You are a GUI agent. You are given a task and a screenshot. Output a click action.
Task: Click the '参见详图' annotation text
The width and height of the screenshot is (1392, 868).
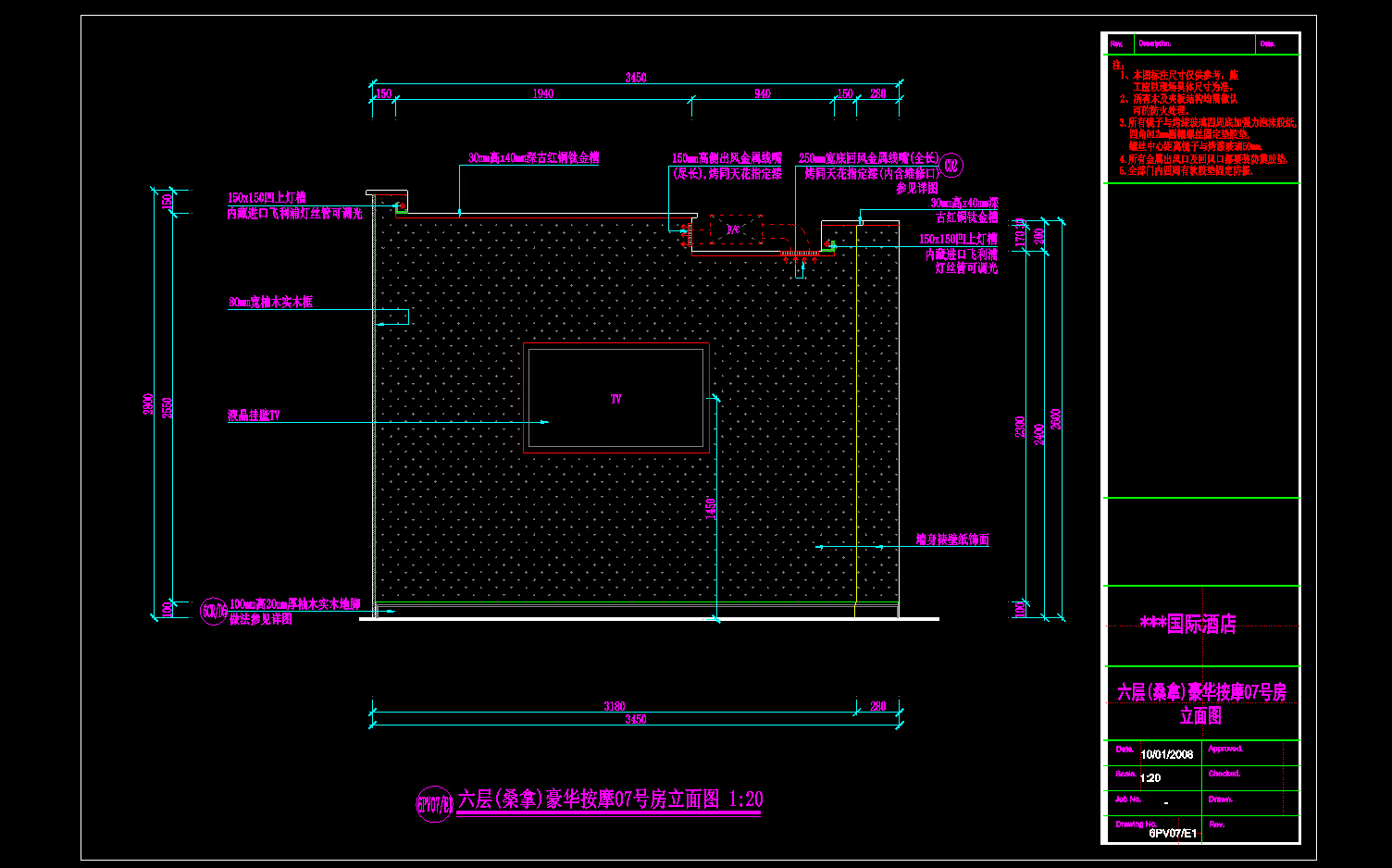point(917,188)
